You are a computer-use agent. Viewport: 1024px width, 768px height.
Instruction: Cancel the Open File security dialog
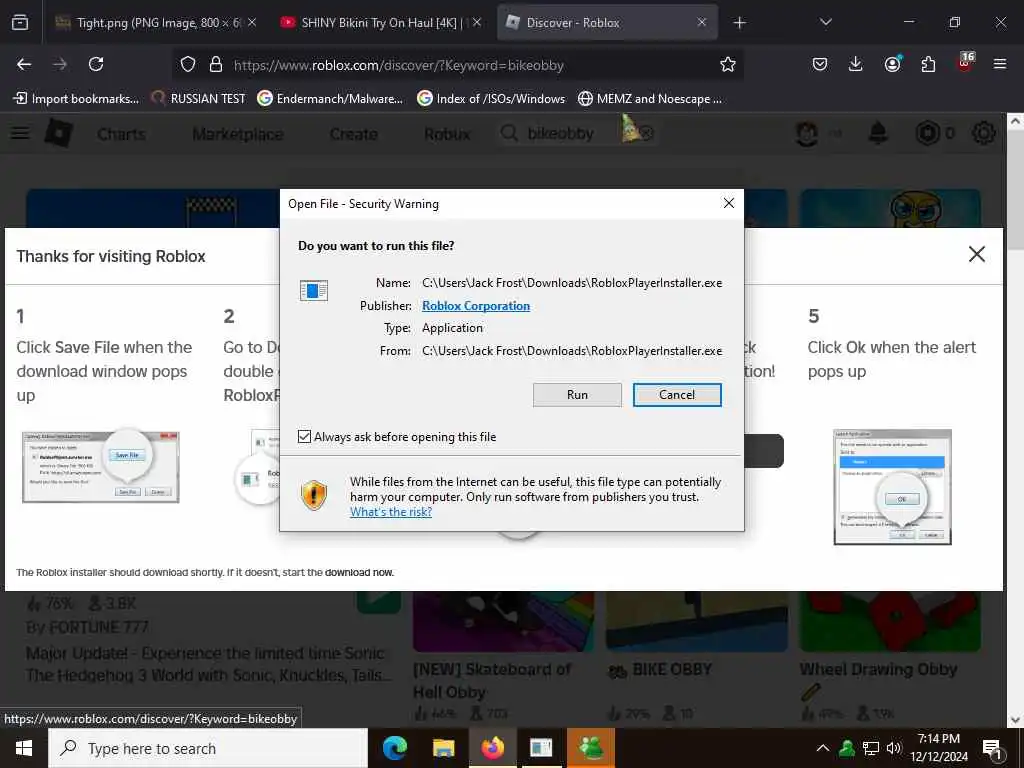tap(677, 394)
